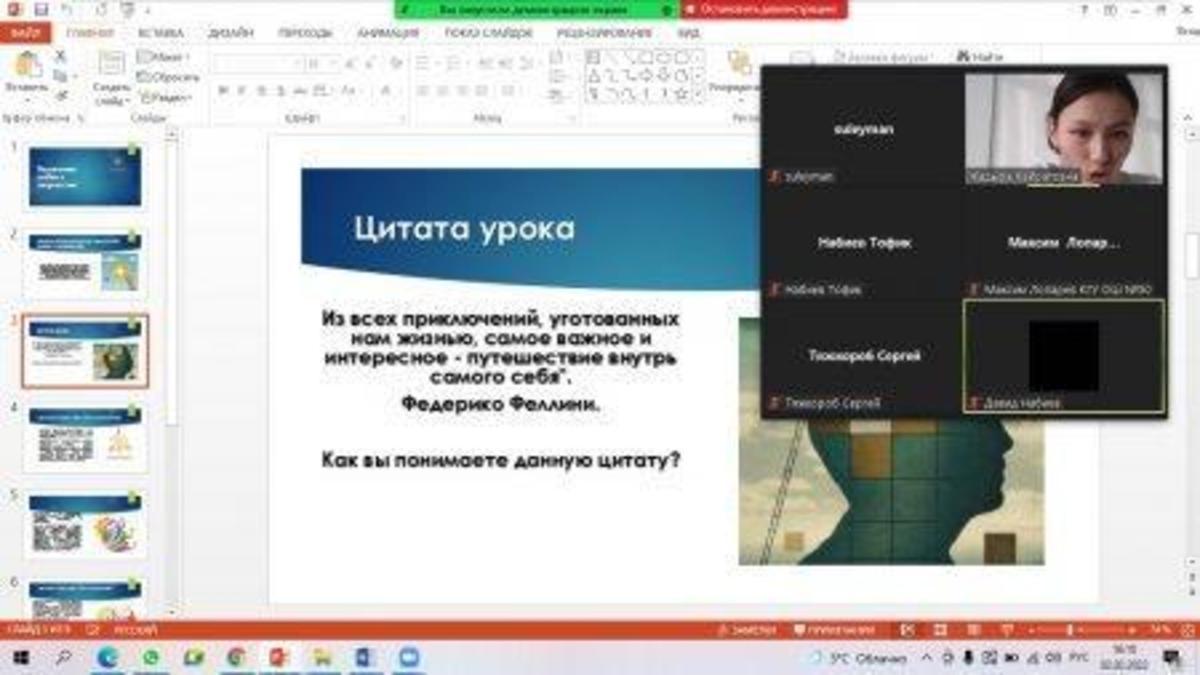The width and height of the screenshot is (1200, 675).
Task: Switch to the Вставка (Insert) tab
Action: [160, 33]
